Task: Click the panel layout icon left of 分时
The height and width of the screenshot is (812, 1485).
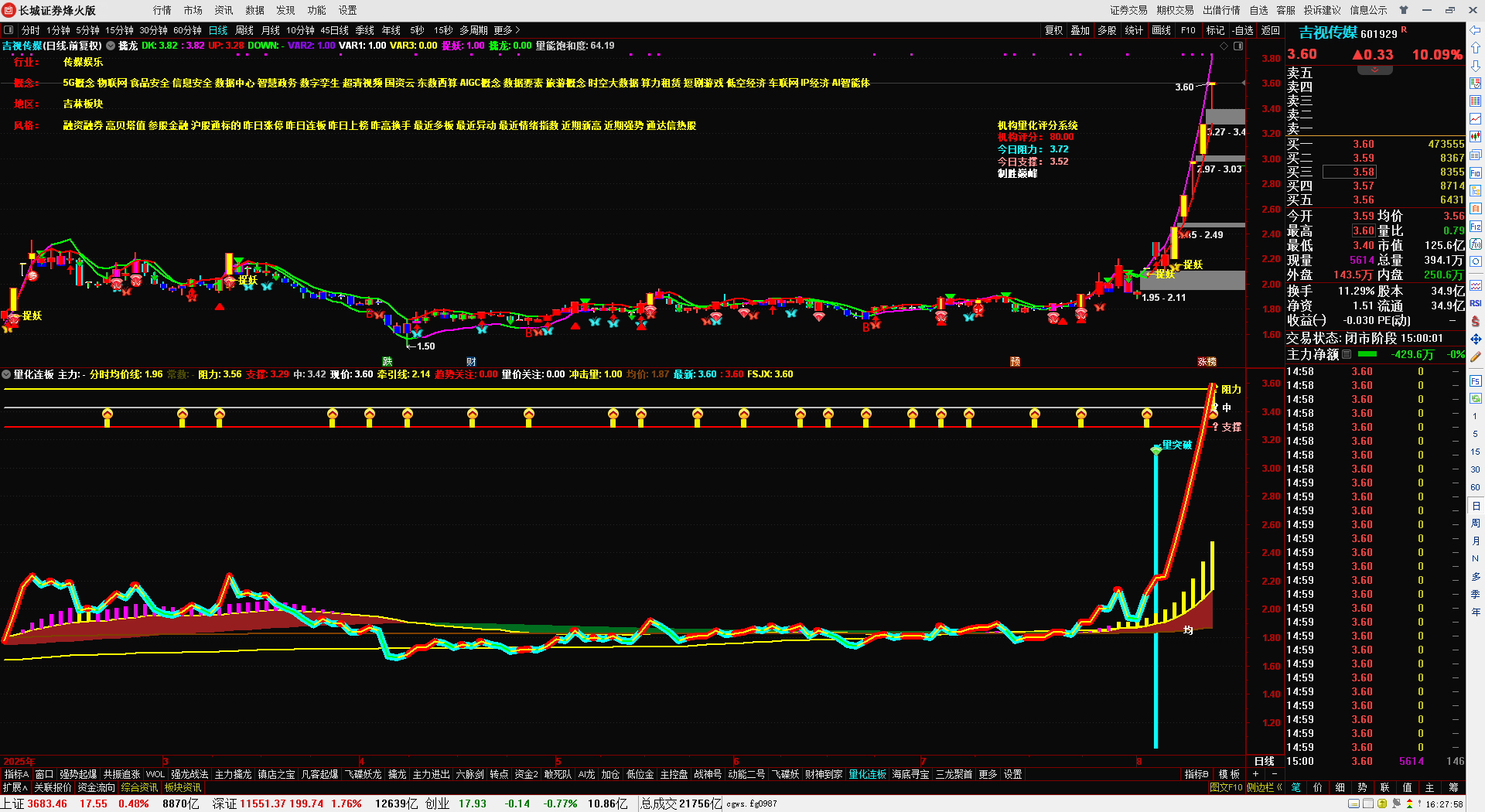Action: [x=9, y=30]
